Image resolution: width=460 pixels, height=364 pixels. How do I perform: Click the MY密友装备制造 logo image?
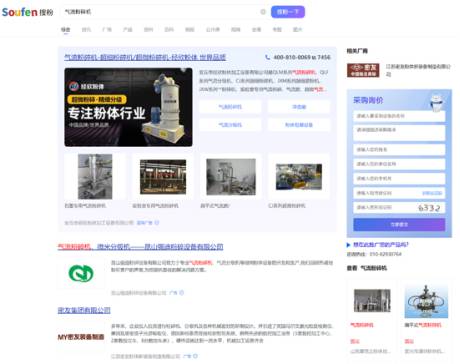coord(81,337)
